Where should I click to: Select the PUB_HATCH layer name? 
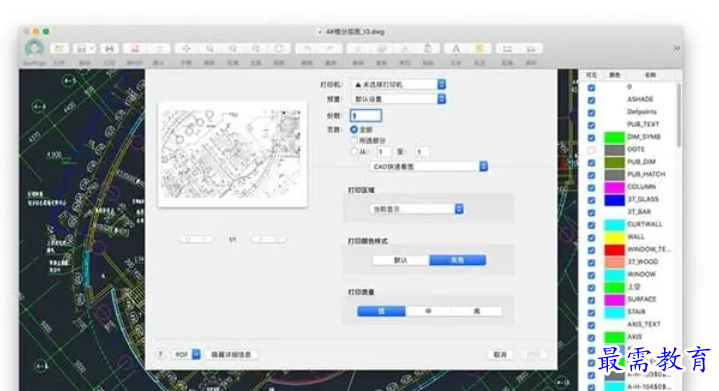[x=646, y=174]
